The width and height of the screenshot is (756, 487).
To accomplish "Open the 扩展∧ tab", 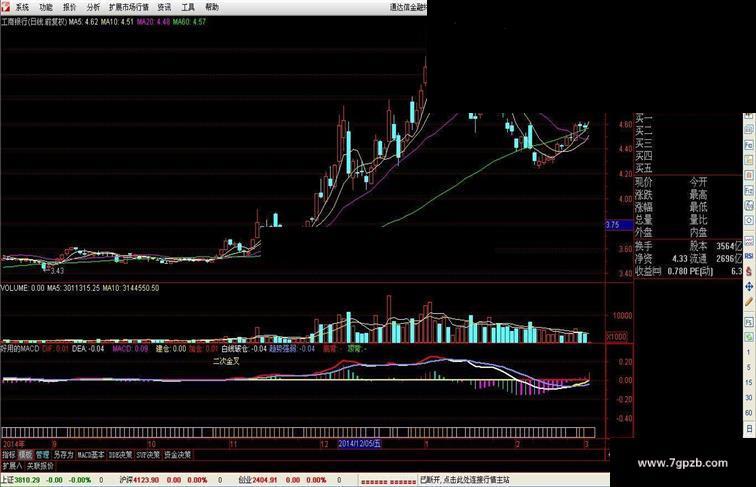I will click(x=13, y=466).
